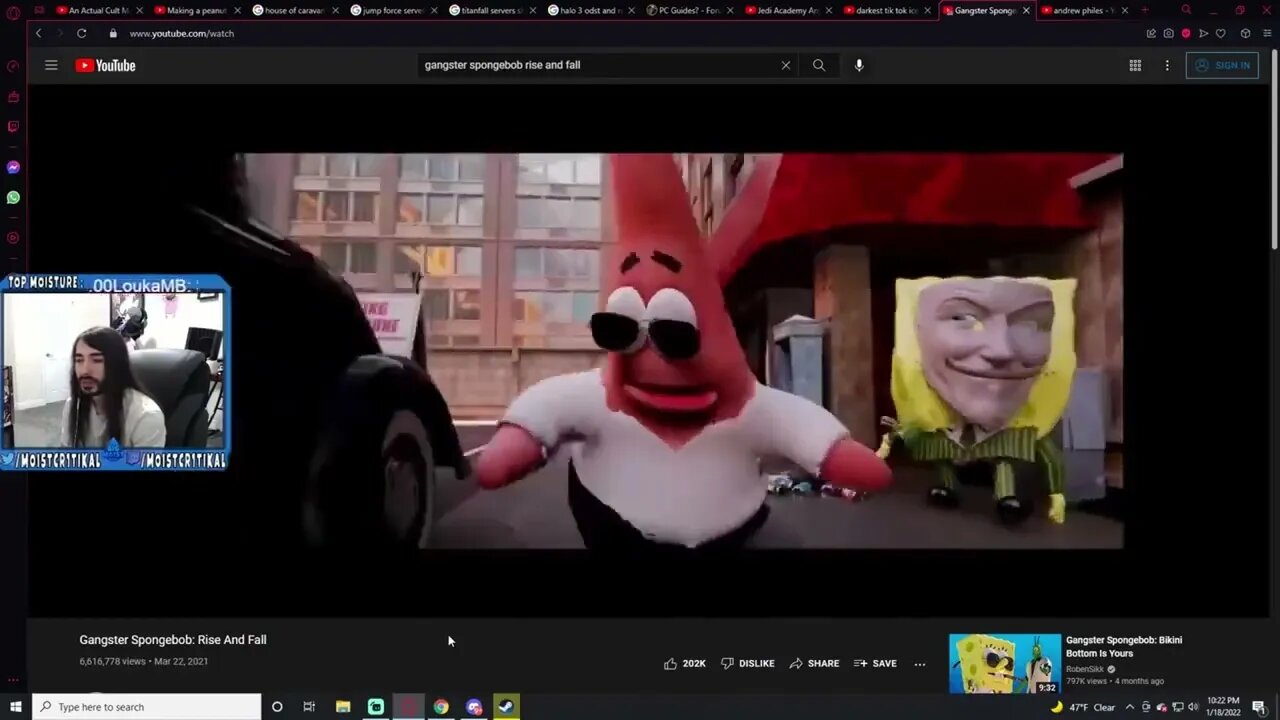Open the taskbar clock and calendar
This screenshot has width=1280, height=720.
tap(1223, 707)
